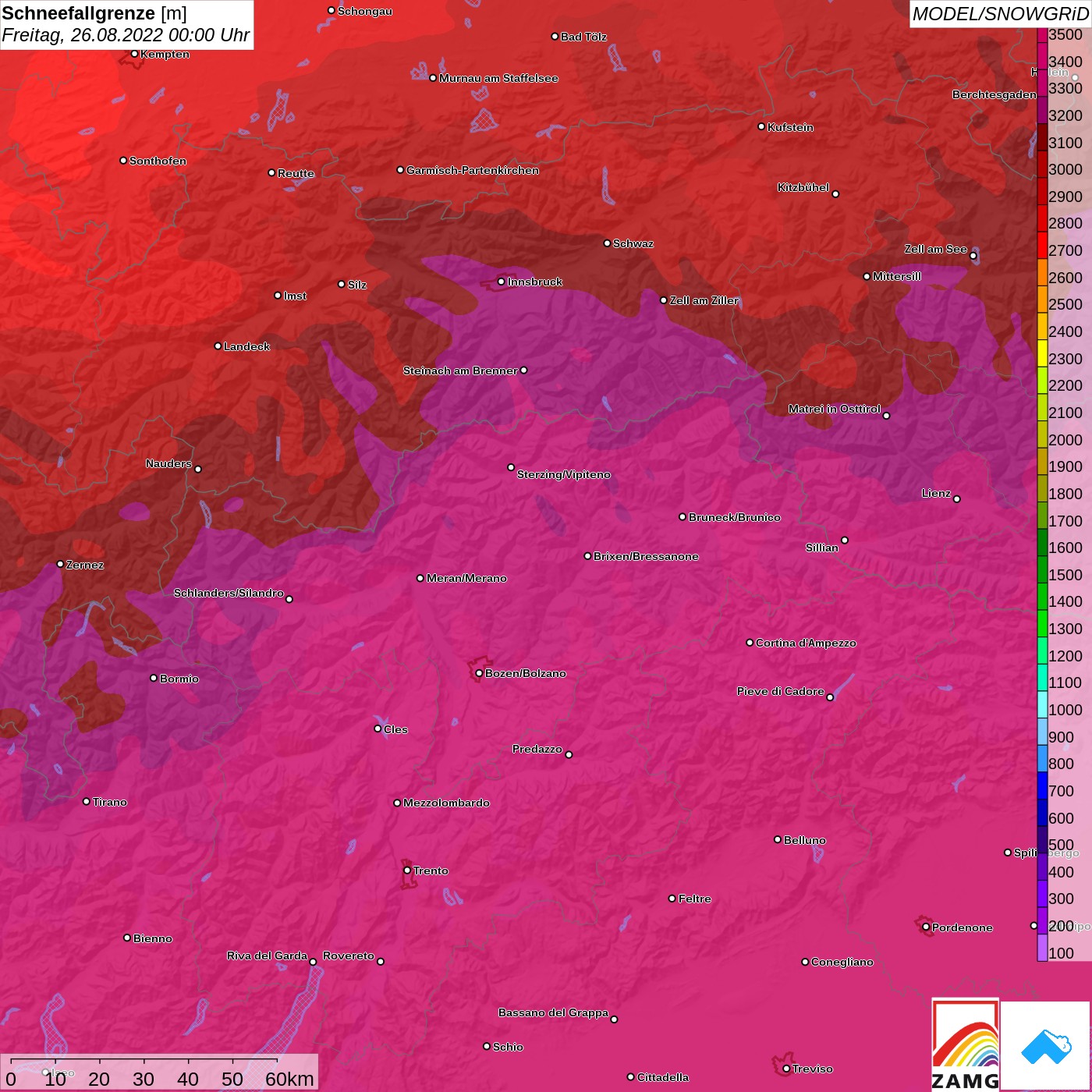Viewport: 1092px width, 1092px height.
Task: Click the Pordenone label
Action: click(x=963, y=927)
